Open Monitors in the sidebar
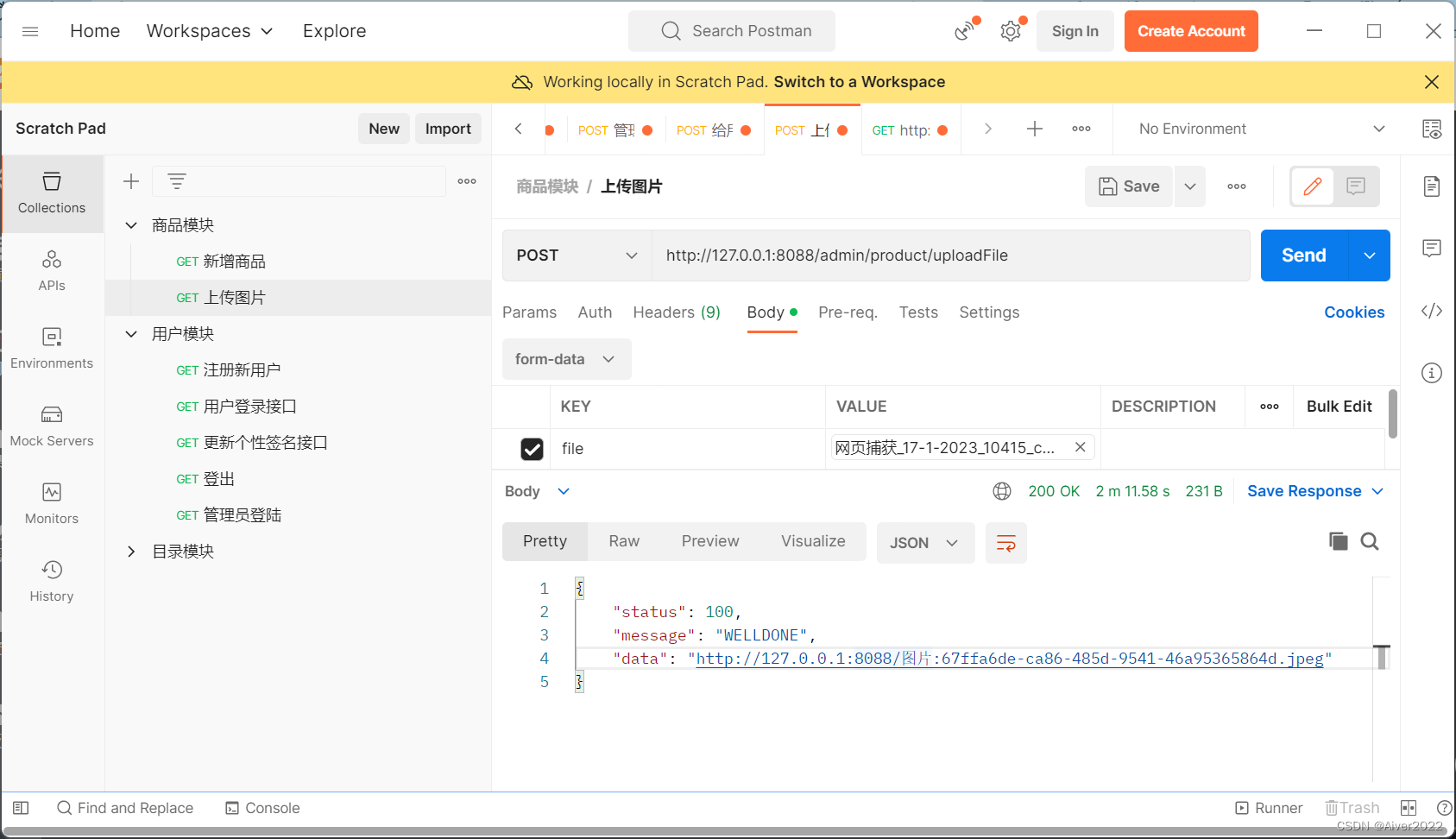Screen dimensions: 1456x839 (x=52, y=504)
